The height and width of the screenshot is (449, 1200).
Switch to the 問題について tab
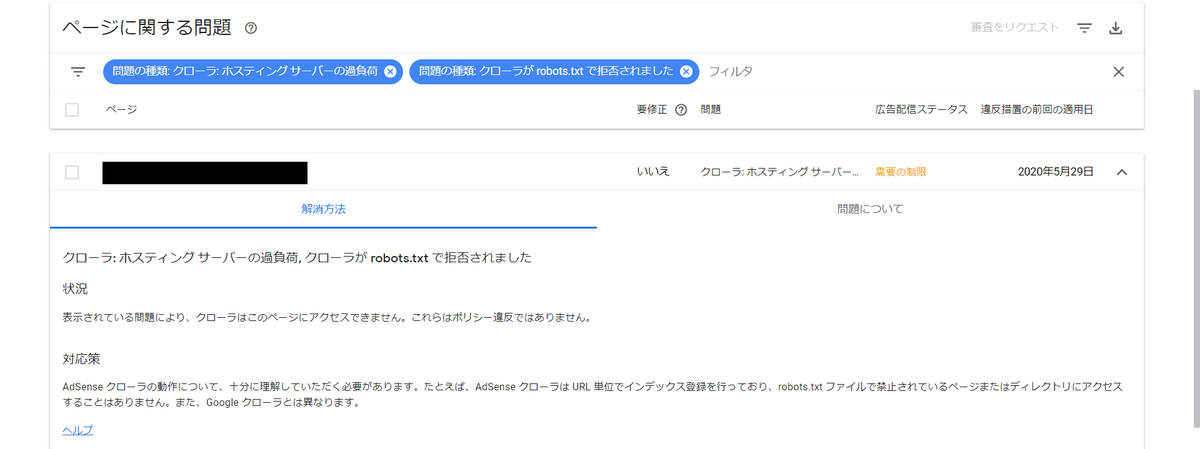click(870, 209)
